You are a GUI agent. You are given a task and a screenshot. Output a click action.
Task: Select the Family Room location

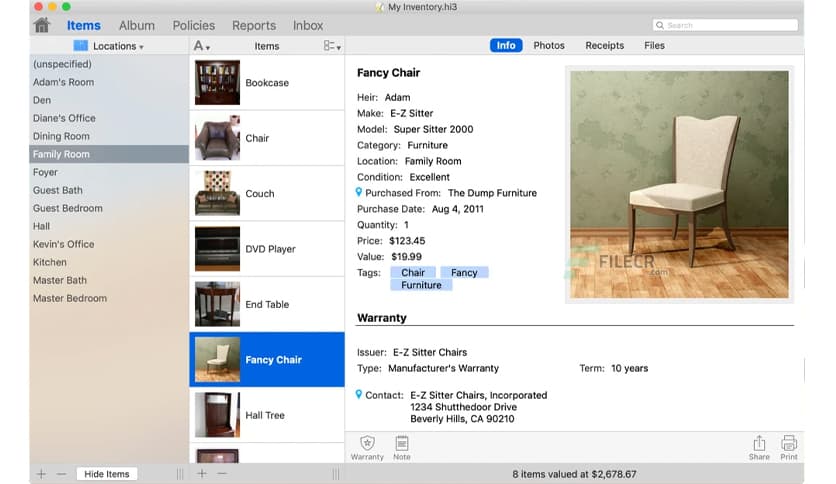(x=109, y=154)
